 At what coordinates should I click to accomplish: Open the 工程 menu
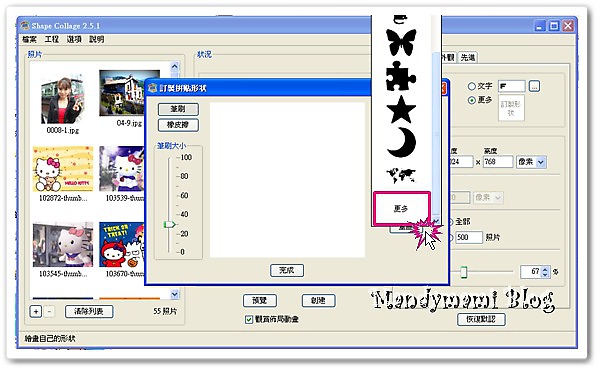52,39
